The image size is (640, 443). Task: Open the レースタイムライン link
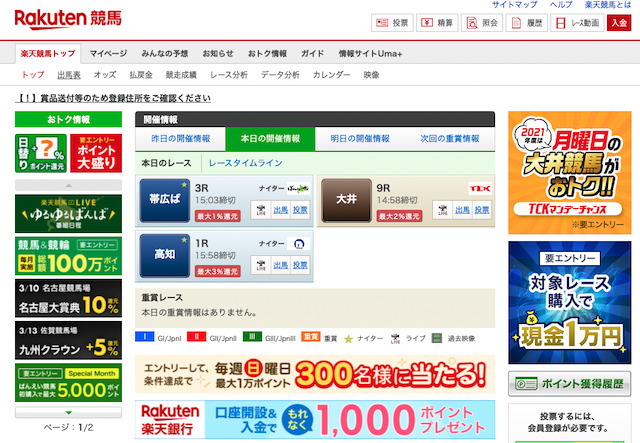coord(246,163)
